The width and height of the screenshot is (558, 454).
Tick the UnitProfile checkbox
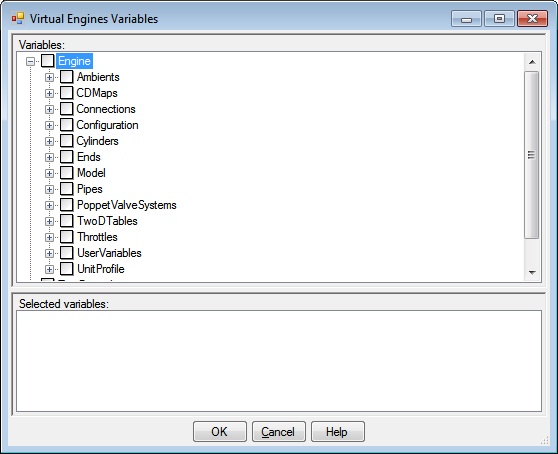point(67,269)
